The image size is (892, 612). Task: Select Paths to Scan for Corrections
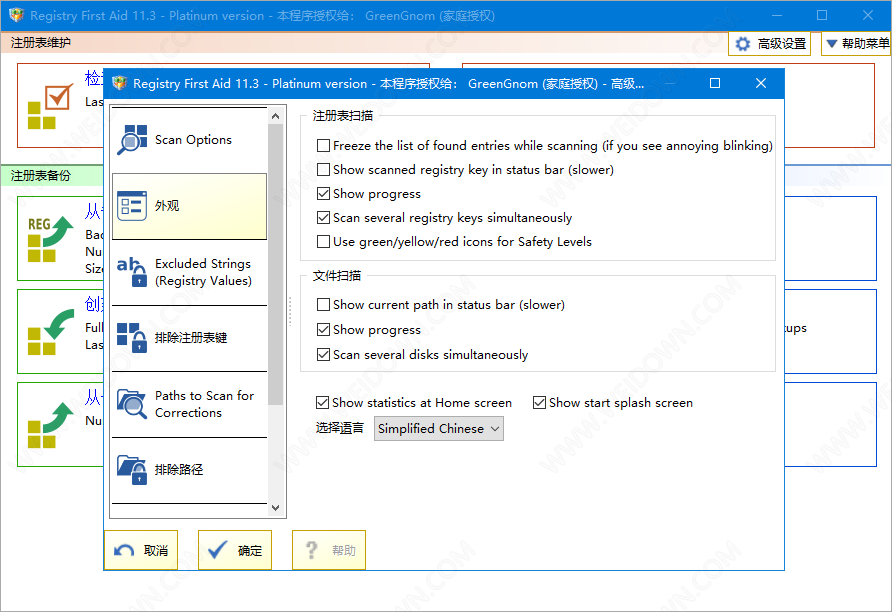[189, 404]
